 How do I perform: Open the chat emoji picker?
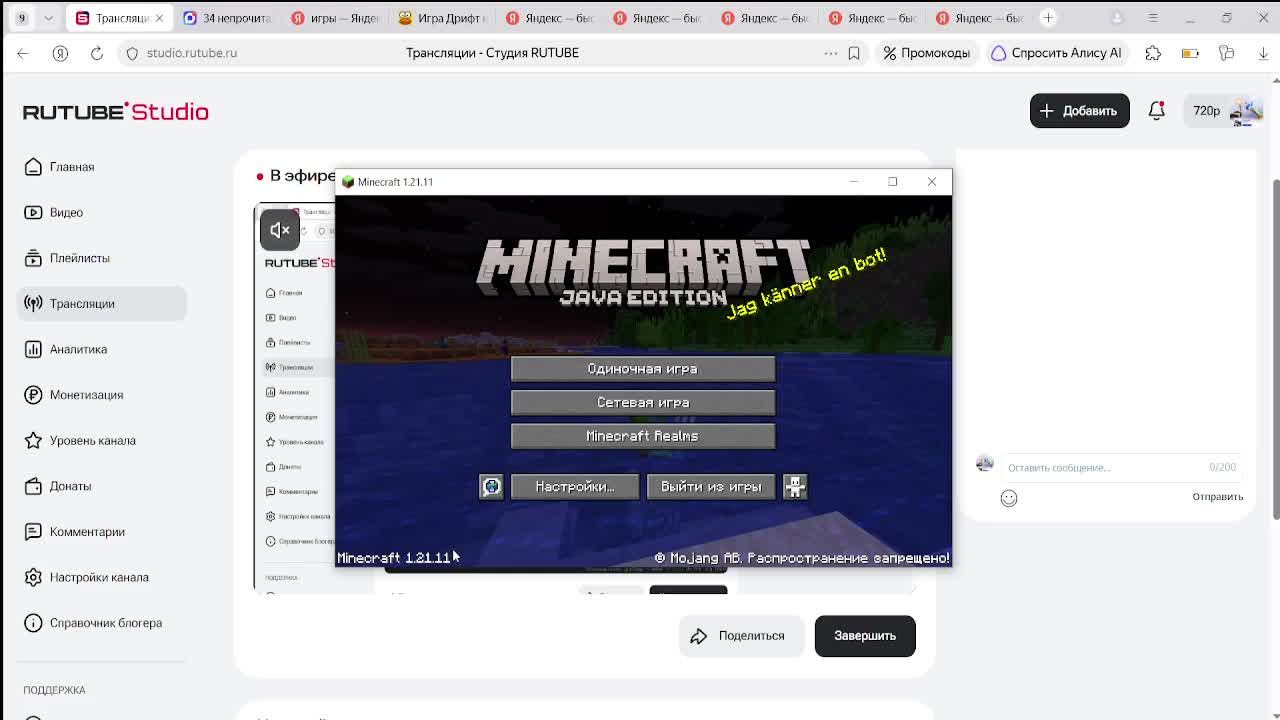[x=1009, y=498]
